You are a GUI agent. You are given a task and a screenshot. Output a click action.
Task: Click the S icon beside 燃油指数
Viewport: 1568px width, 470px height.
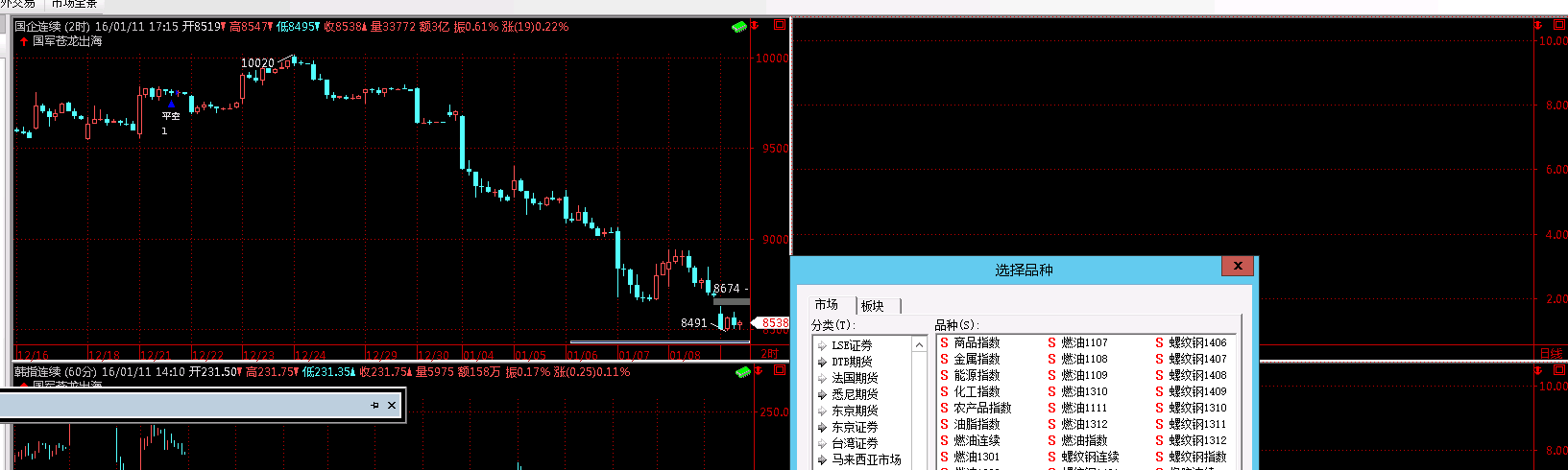click(1051, 440)
